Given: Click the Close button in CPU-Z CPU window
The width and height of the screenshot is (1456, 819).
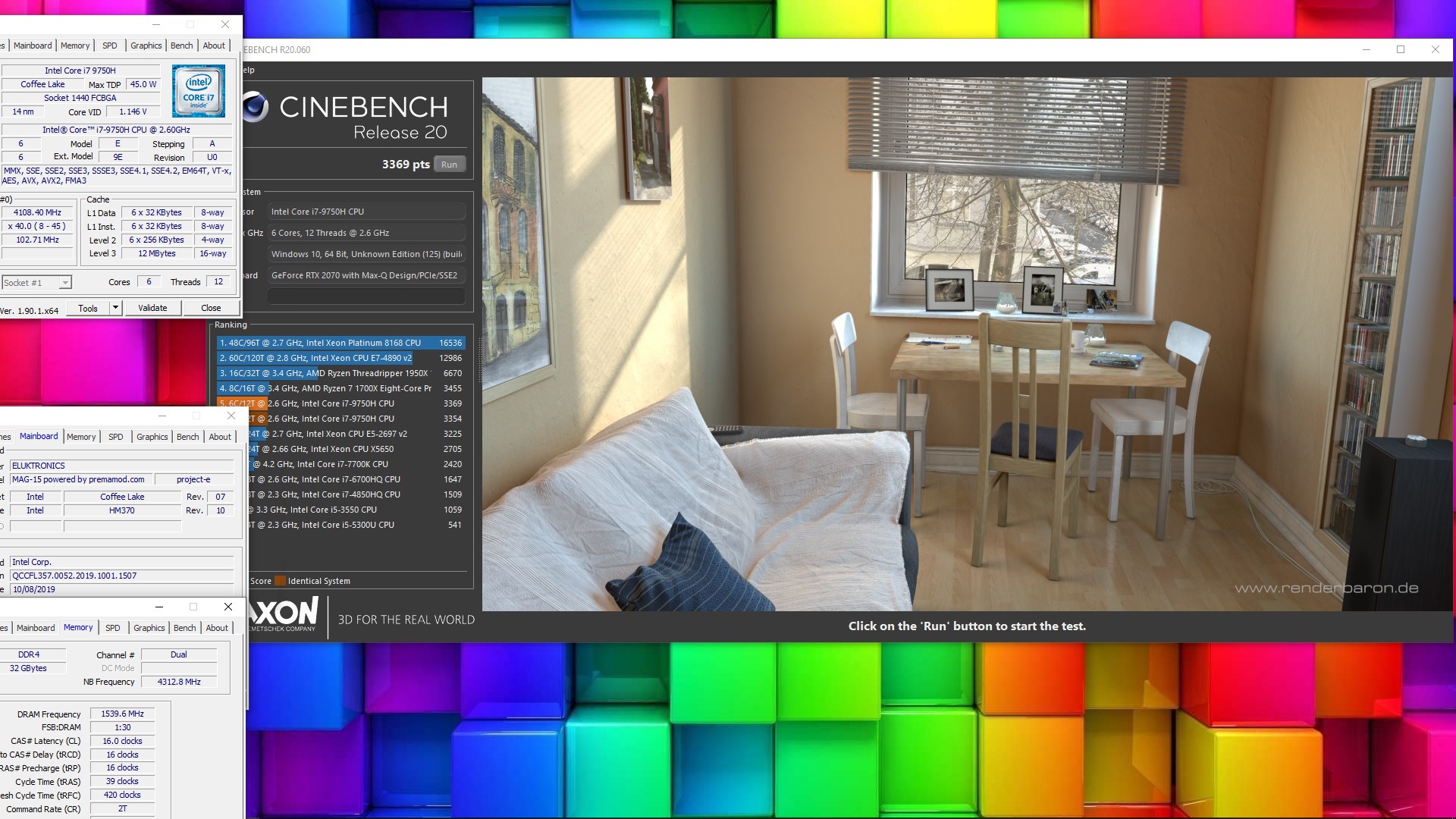Looking at the screenshot, I should coord(211,308).
